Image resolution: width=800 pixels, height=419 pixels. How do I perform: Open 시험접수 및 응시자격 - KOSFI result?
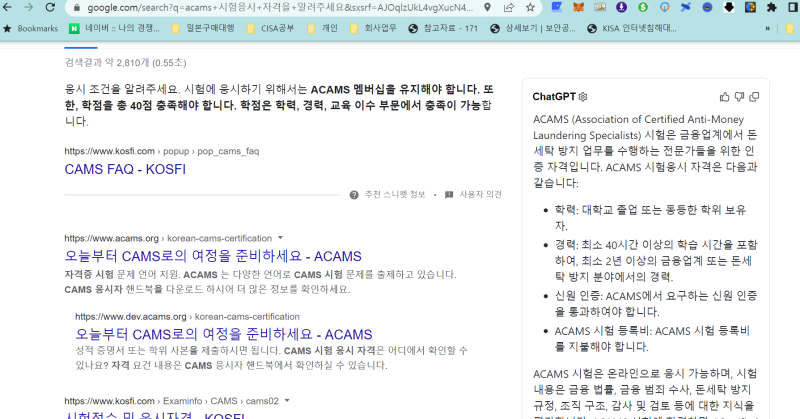155,415
